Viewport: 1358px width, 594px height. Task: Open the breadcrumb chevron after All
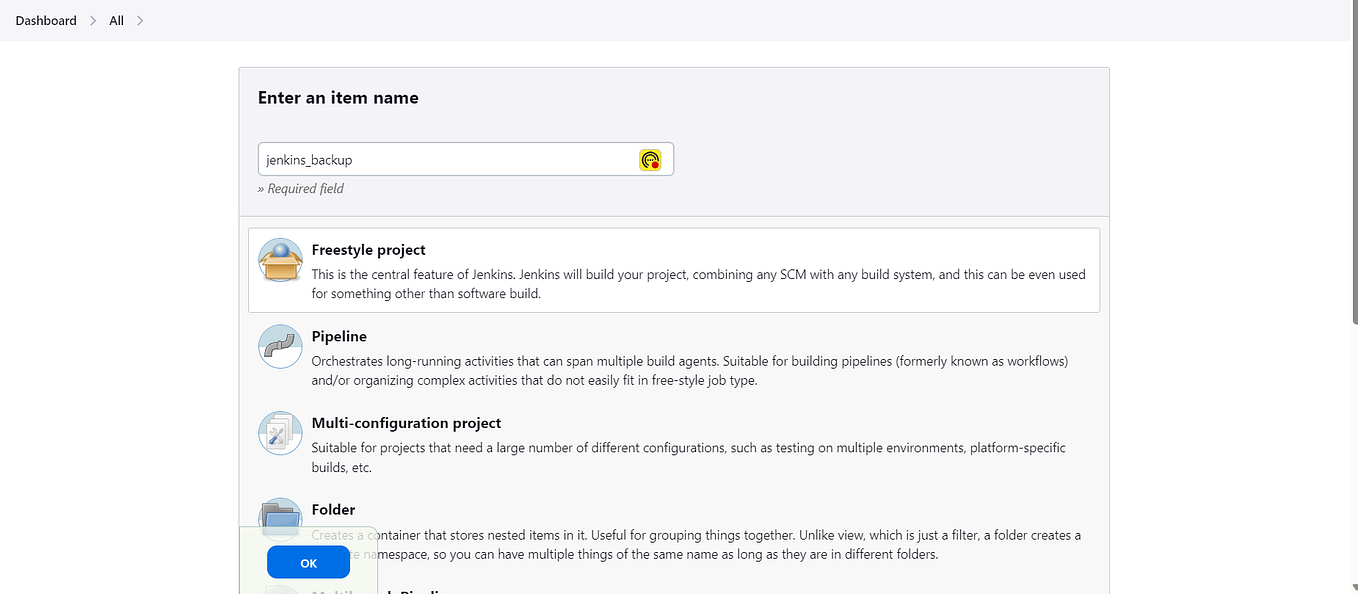click(140, 20)
